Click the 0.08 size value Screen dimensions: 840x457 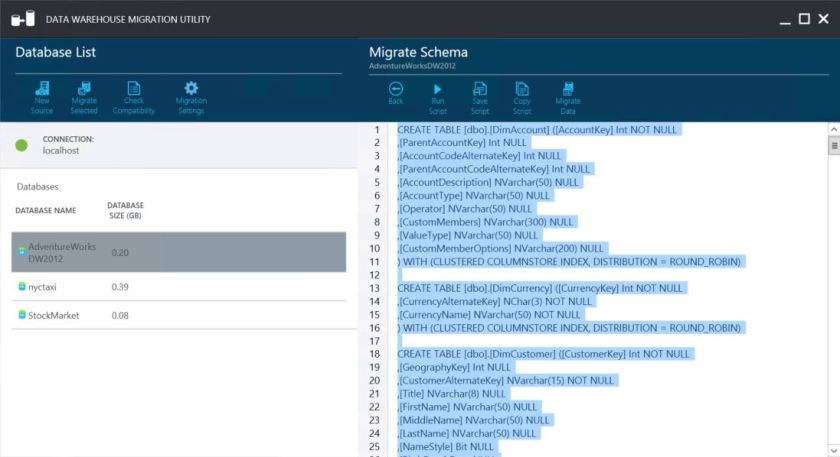[120, 315]
